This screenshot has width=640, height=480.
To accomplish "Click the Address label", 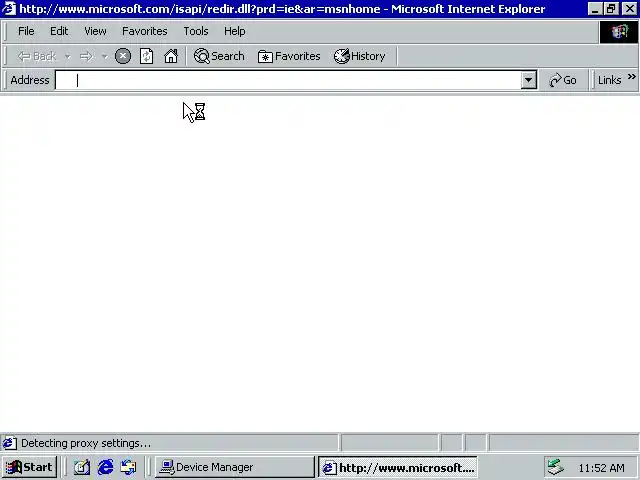I will 30,80.
